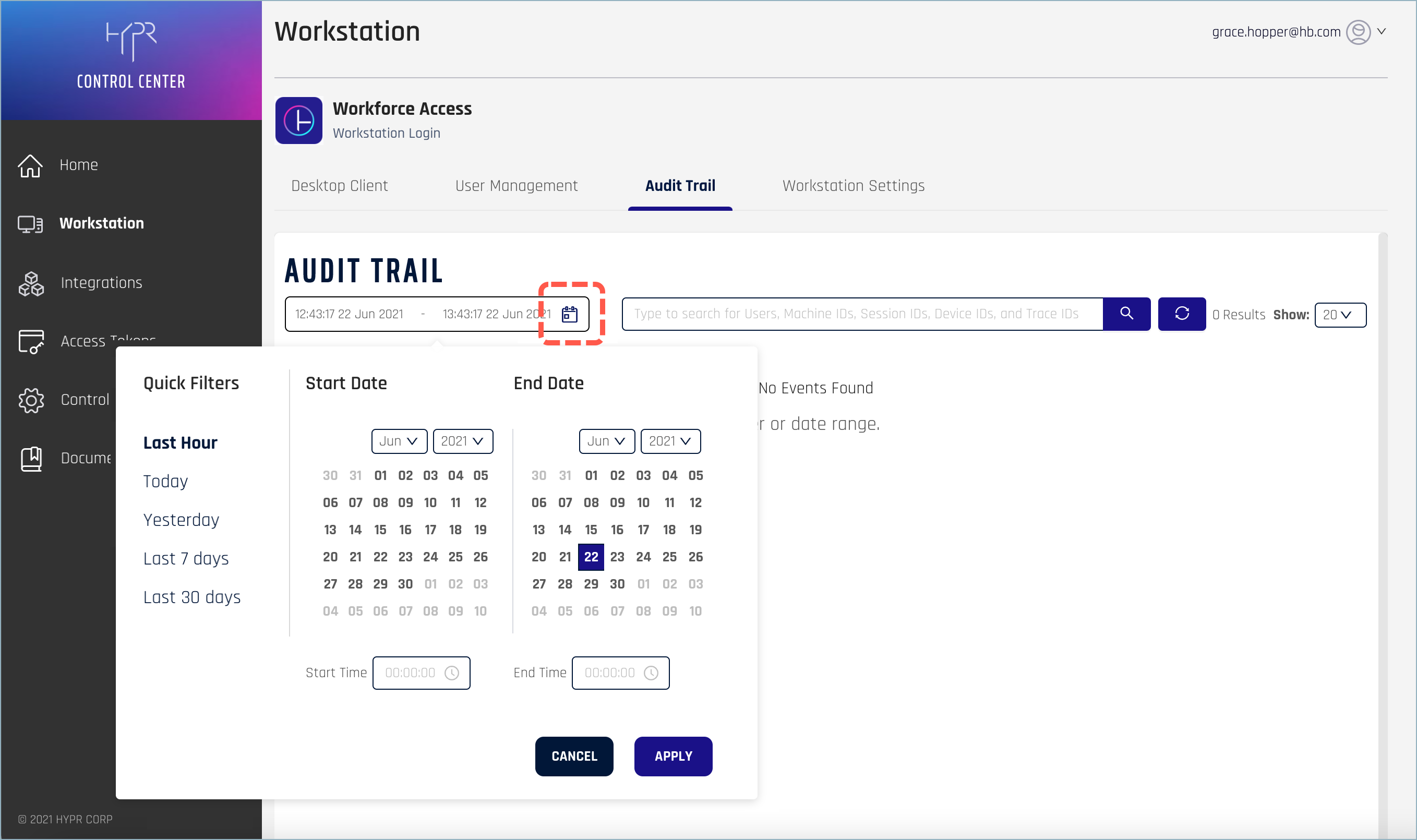
Task: Click the refresh results icon button
Action: (1181, 314)
